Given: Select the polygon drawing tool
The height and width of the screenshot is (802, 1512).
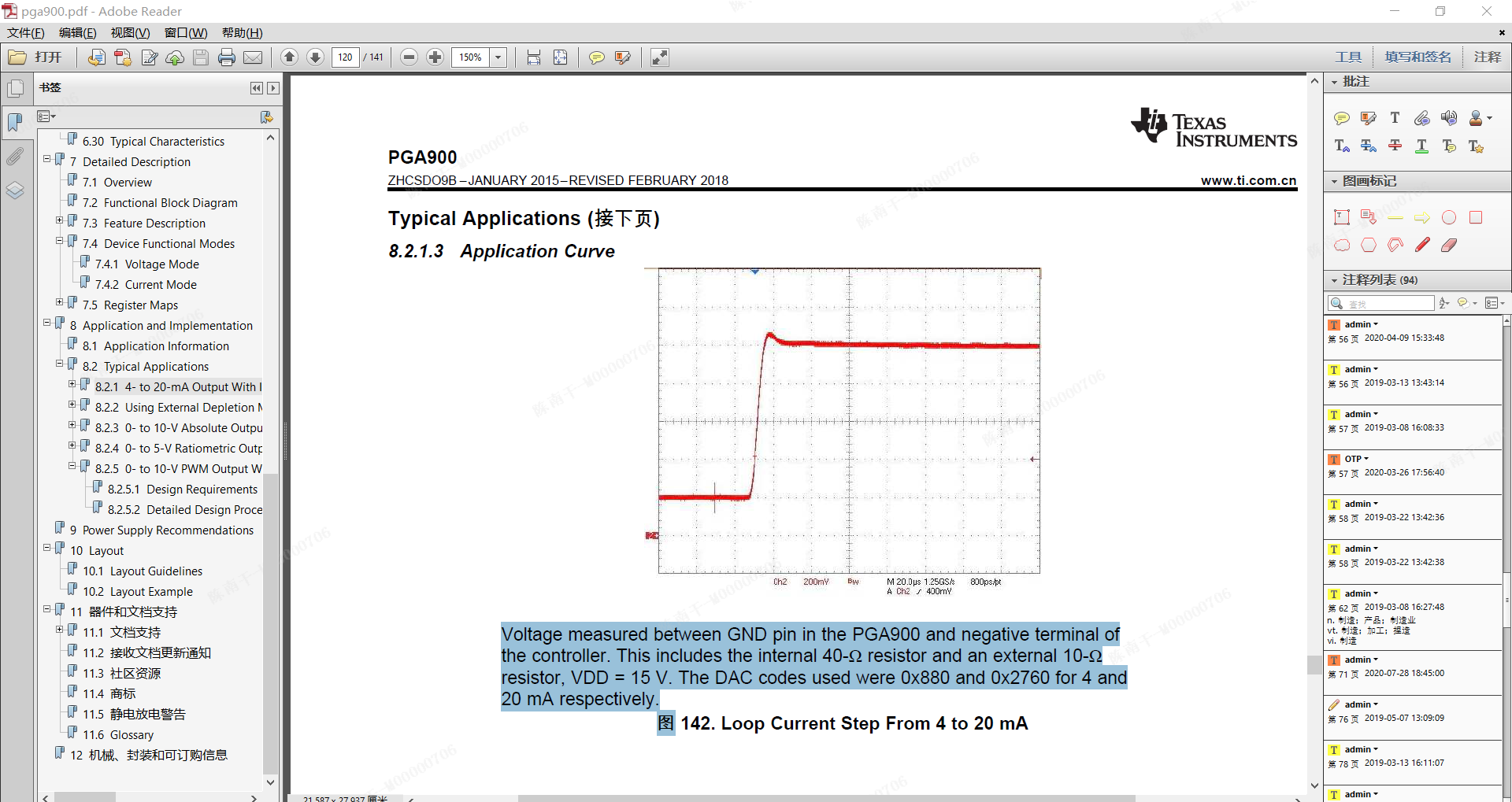Looking at the screenshot, I should (x=1369, y=245).
